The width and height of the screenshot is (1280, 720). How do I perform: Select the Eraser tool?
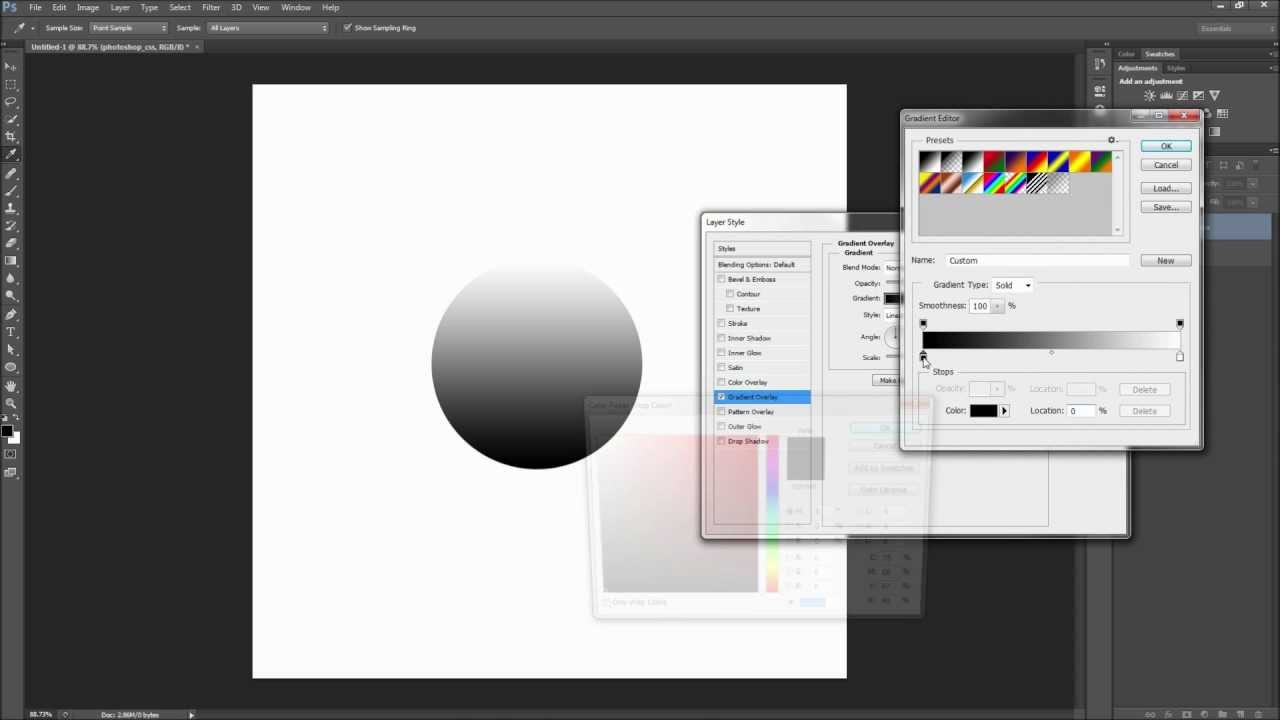click(11, 243)
